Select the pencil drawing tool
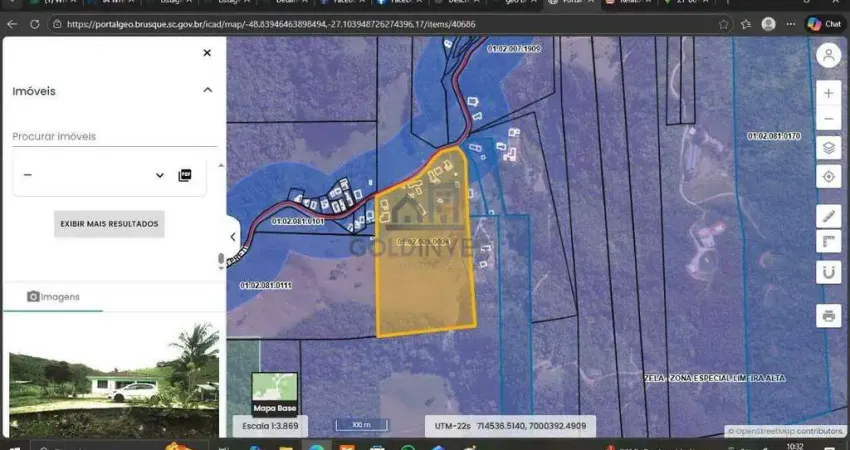850x450 pixels. pyautogui.click(x=828, y=215)
